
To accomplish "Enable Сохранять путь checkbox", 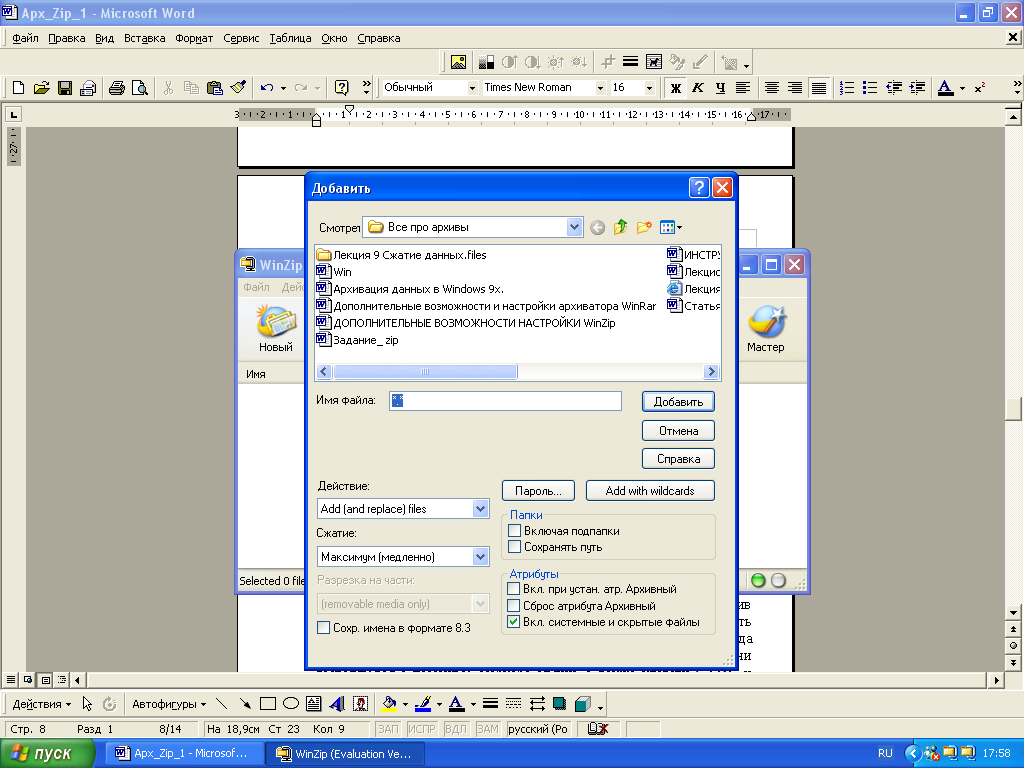I will click(x=515, y=547).
